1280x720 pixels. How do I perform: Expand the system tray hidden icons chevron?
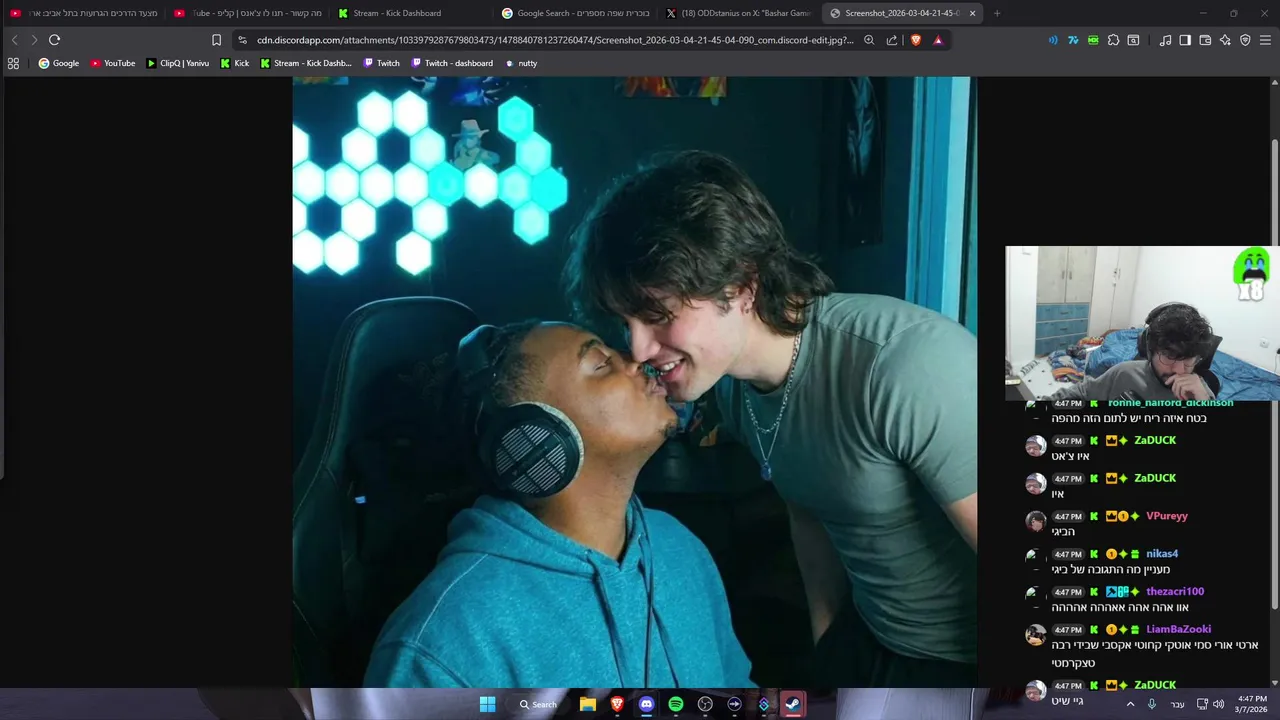coord(1131,704)
